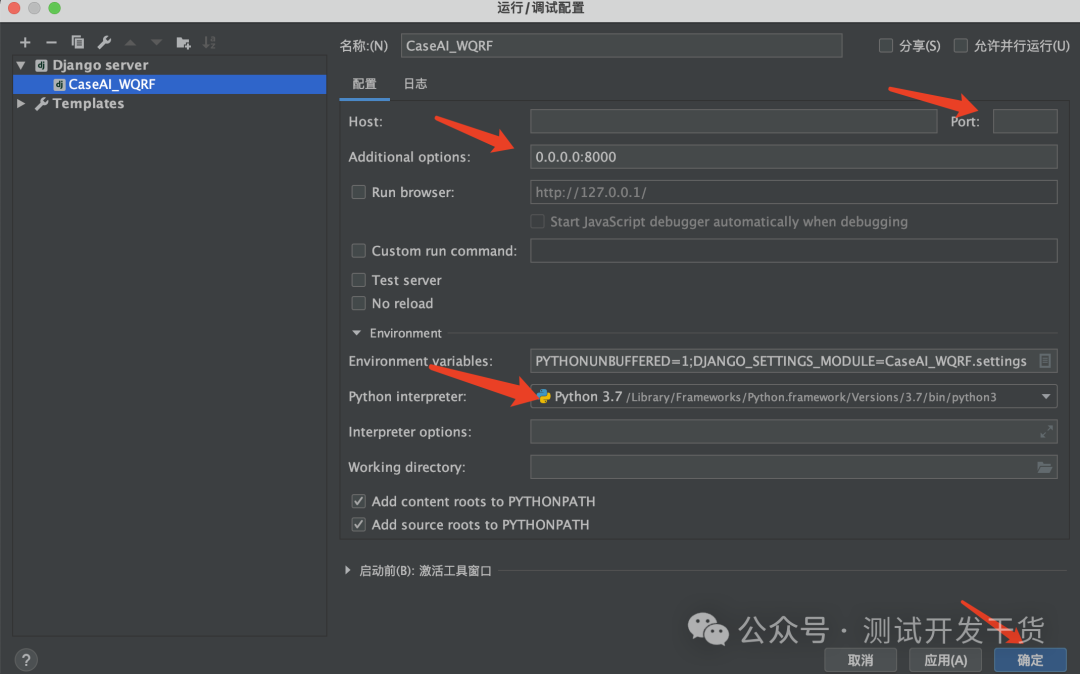Open the Python interpreter dropdown

tap(1046, 396)
